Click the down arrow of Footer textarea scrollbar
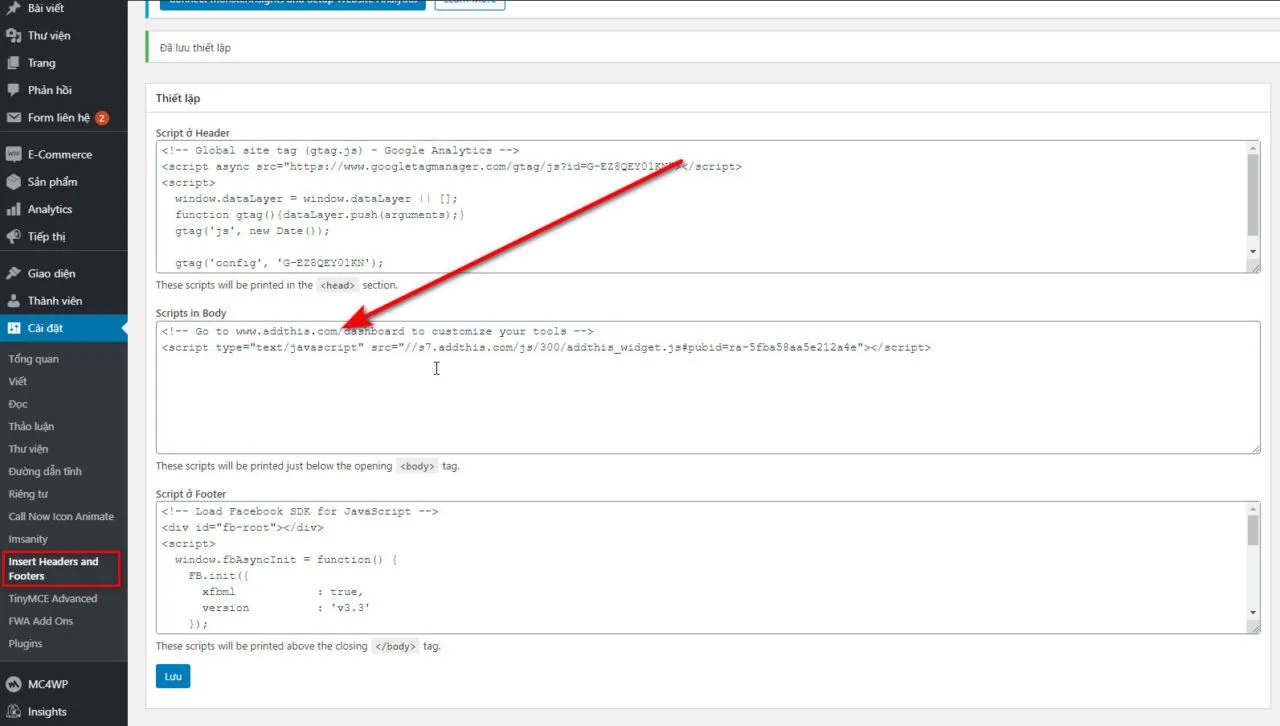Screen dimensions: 1280x726 click(x=1253, y=612)
